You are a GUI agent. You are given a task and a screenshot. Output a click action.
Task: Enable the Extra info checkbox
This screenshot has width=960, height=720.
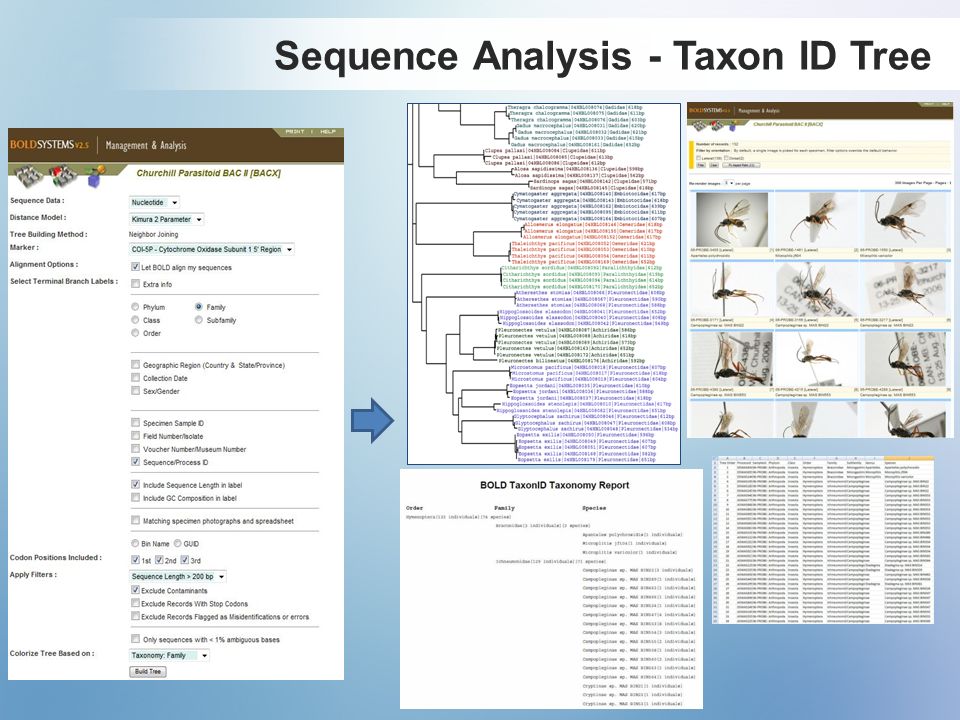pyautogui.click(x=135, y=283)
